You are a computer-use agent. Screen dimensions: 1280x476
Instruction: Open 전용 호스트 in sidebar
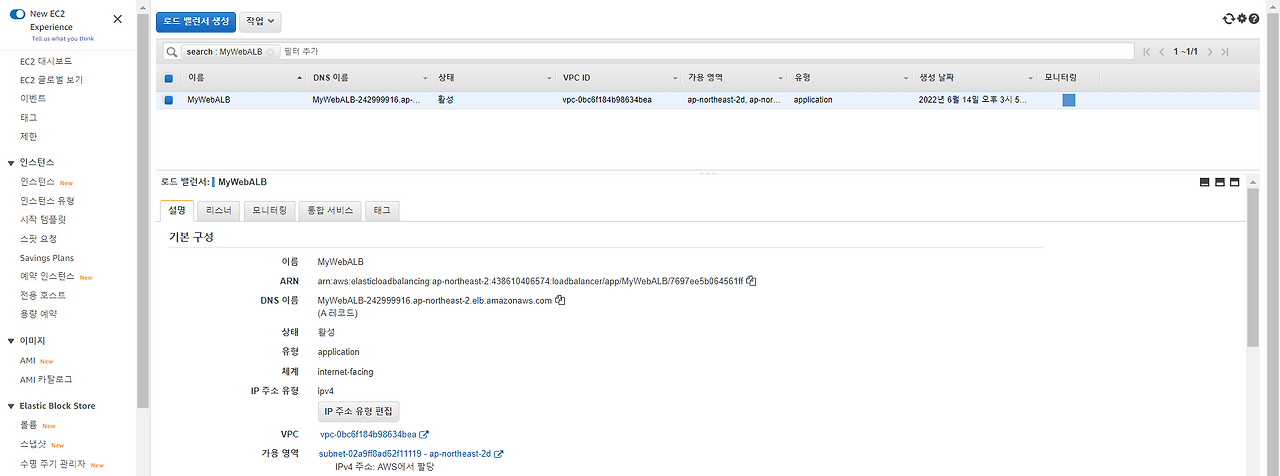click(x=43, y=295)
